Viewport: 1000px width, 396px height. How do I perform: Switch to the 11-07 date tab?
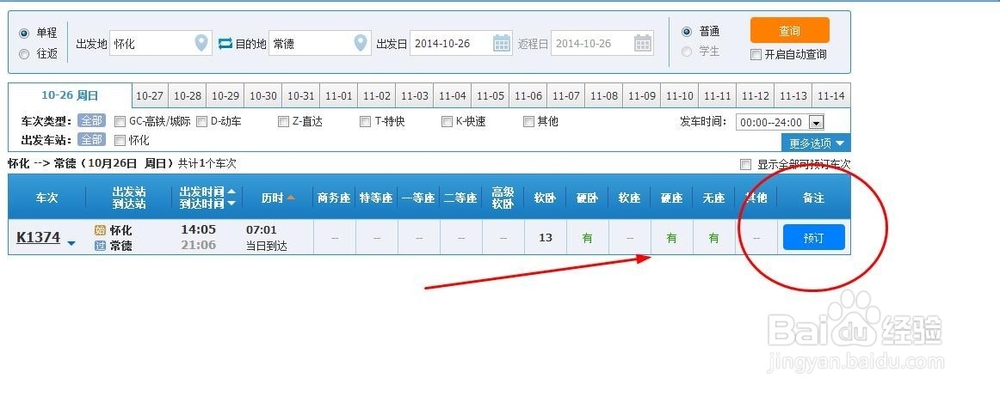point(566,96)
